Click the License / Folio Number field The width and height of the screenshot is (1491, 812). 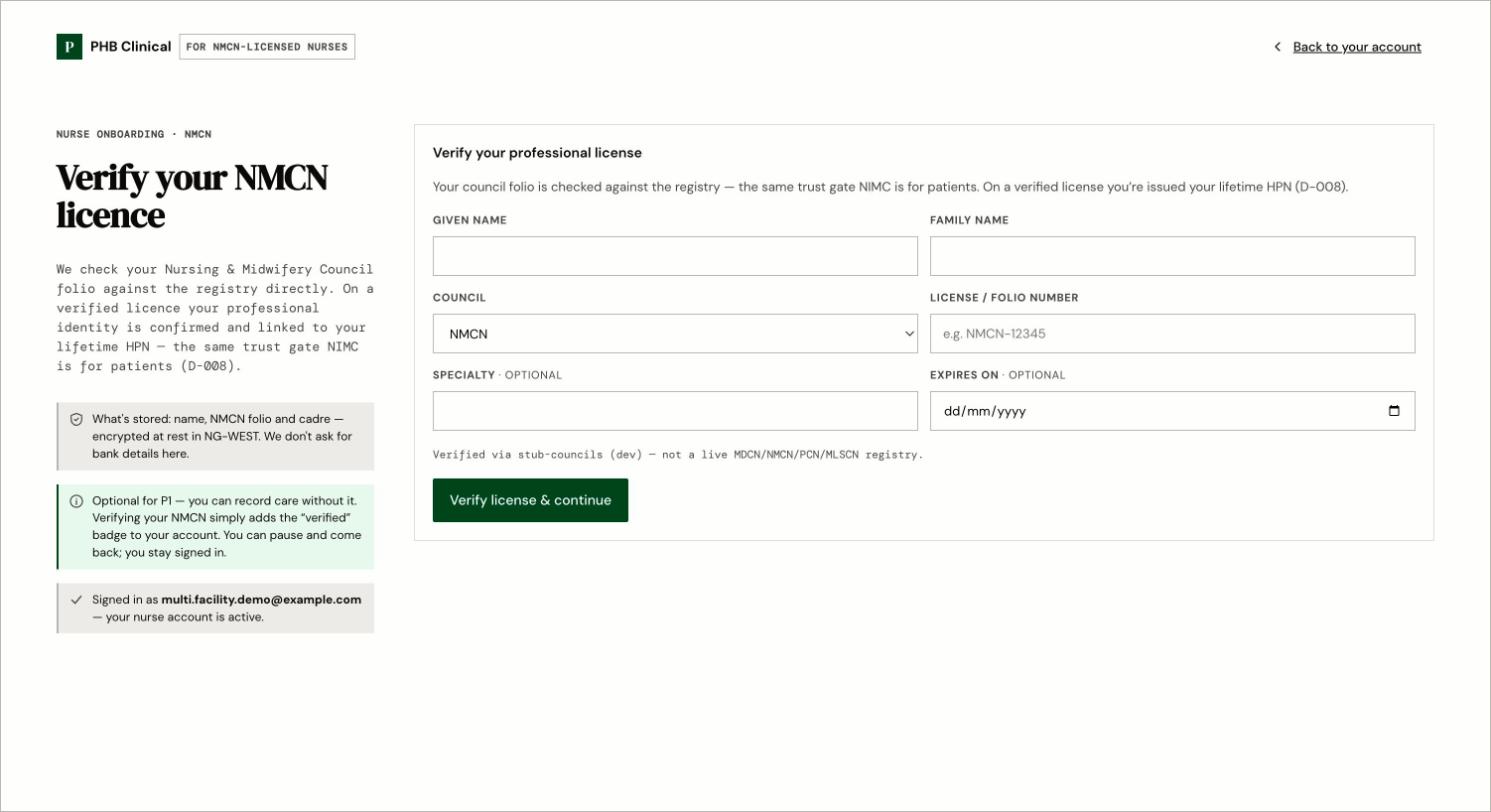(1172, 334)
